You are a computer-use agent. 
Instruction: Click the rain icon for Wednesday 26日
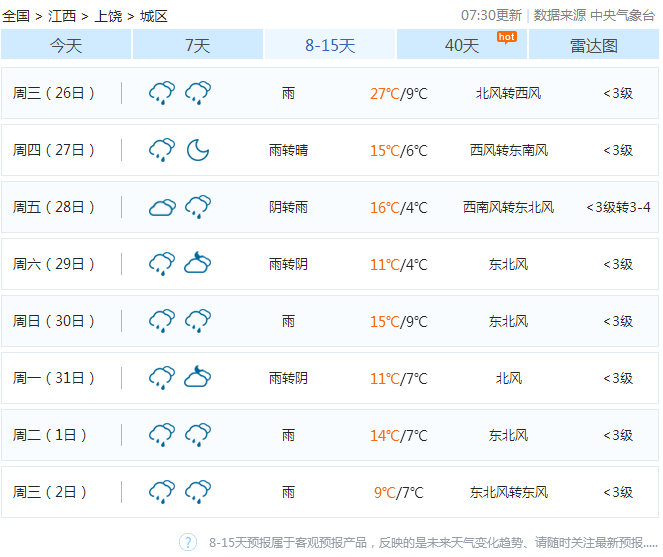(162, 93)
